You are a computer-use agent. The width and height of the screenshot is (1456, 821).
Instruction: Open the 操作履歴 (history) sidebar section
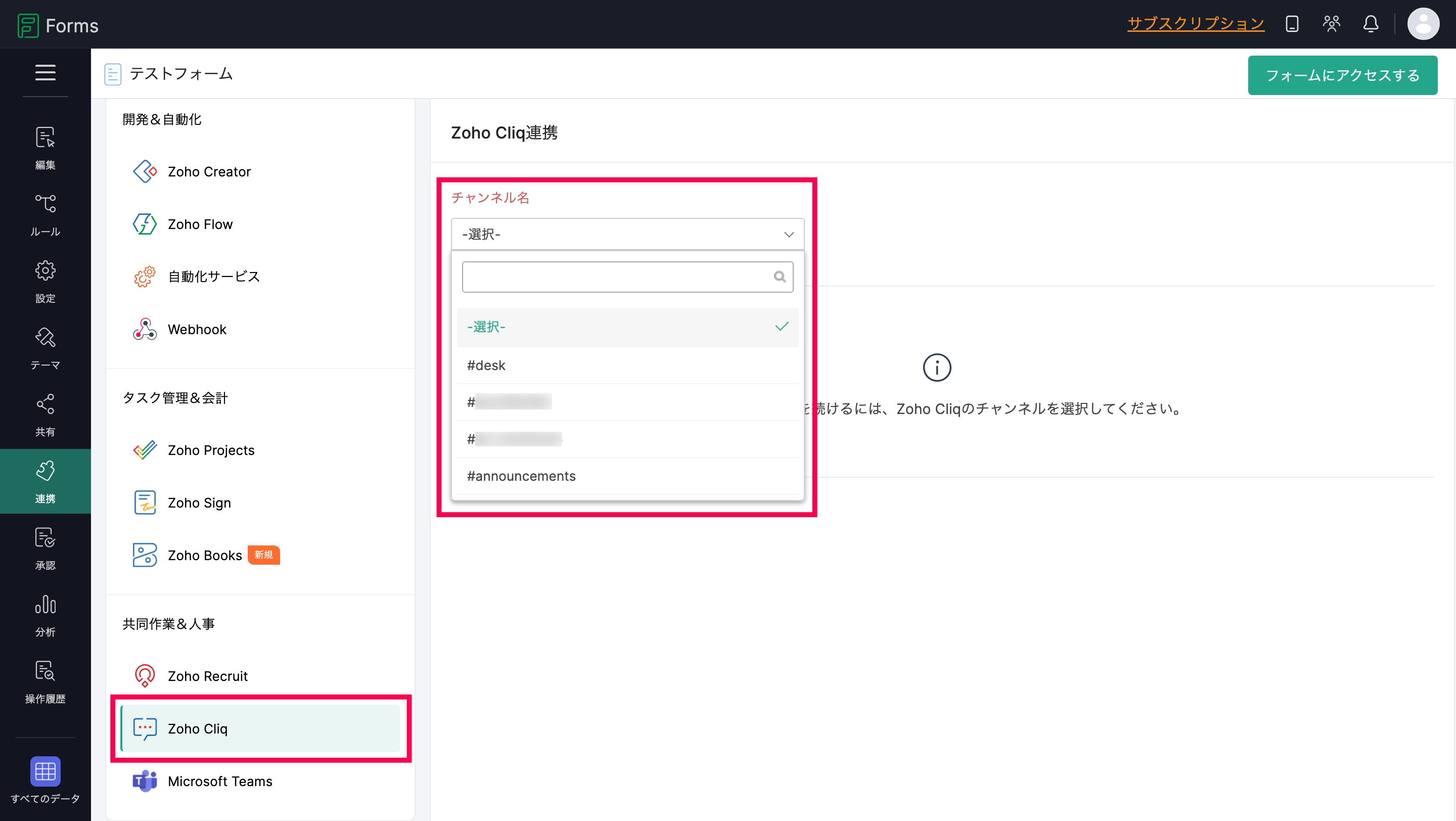[45, 681]
